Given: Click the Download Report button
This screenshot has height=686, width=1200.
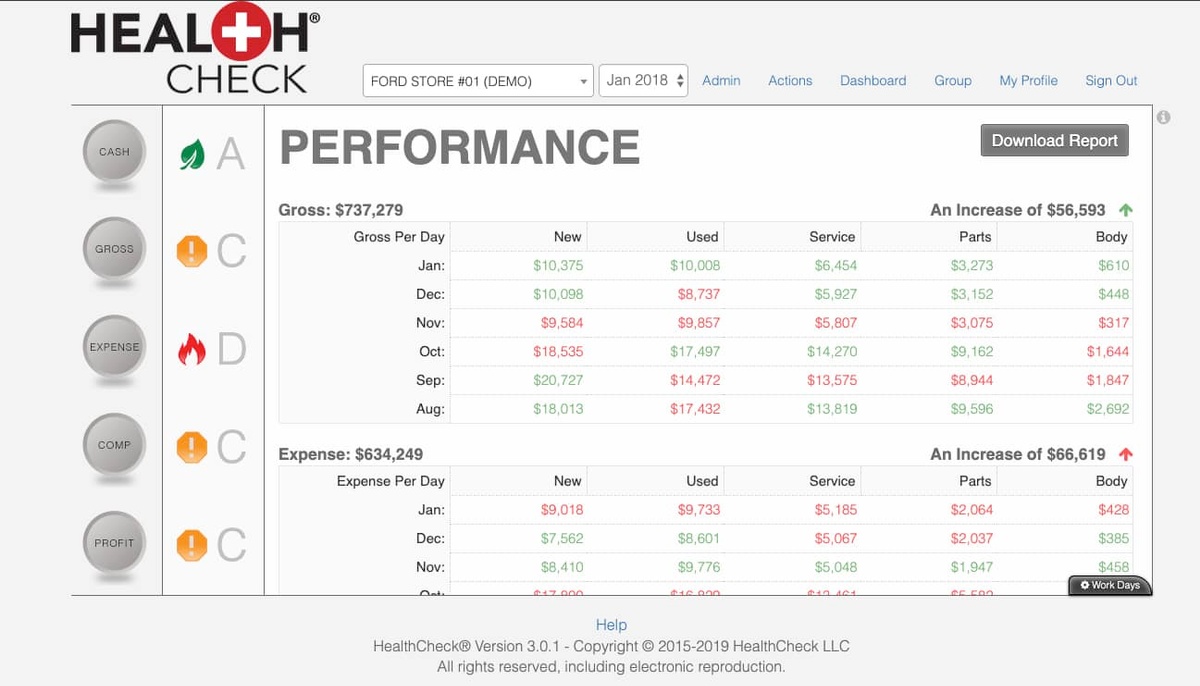Looking at the screenshot, I should pyautogui.click(x=1054, y=141).
